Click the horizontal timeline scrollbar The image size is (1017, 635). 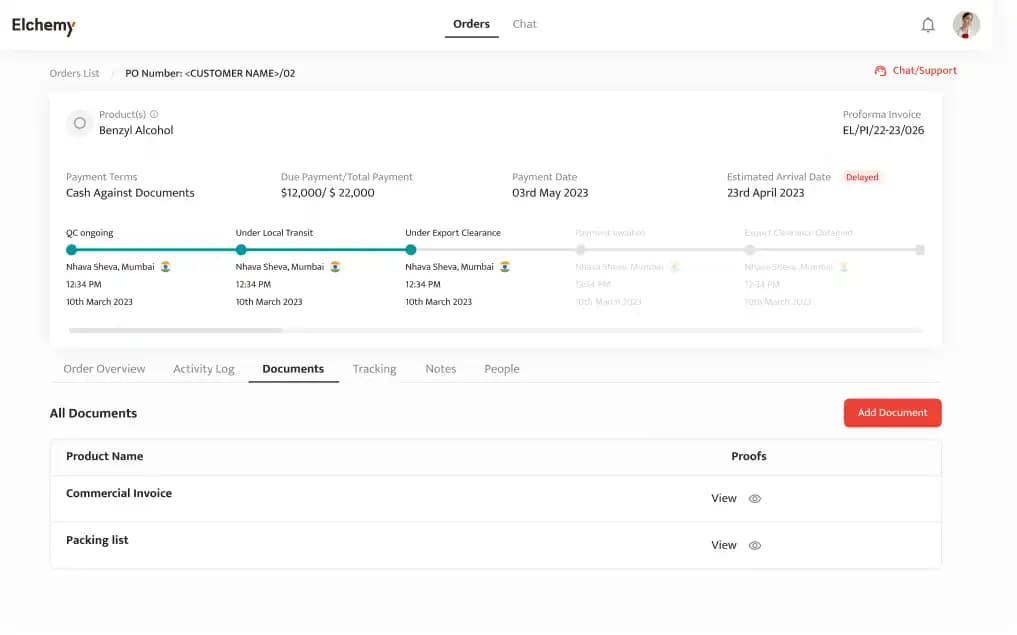pos(176,330)
